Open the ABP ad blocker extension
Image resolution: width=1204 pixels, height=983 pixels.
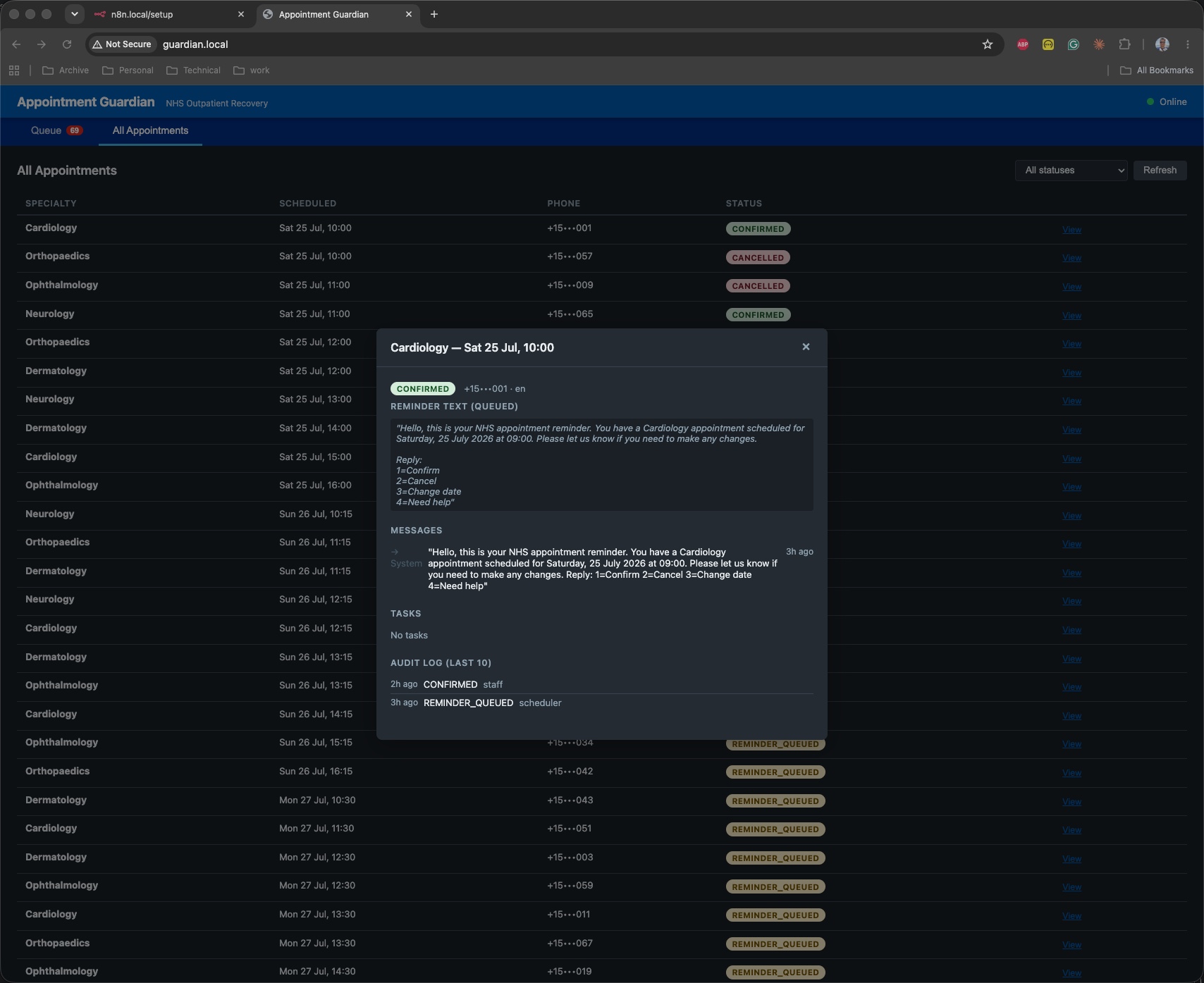point(1023,44)
